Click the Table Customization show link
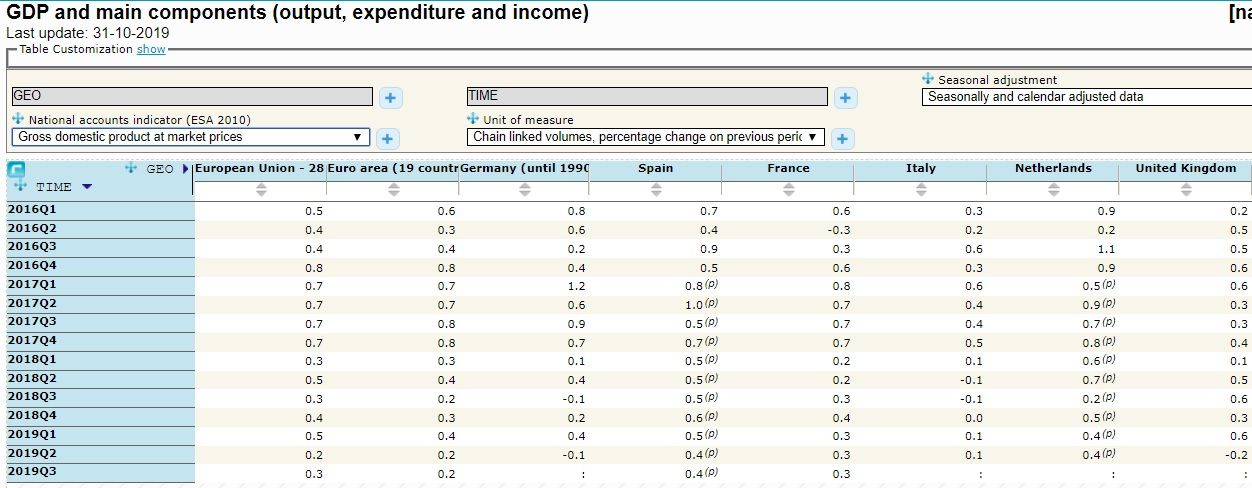Viewport: 1252px width, 488px height. 151,49
